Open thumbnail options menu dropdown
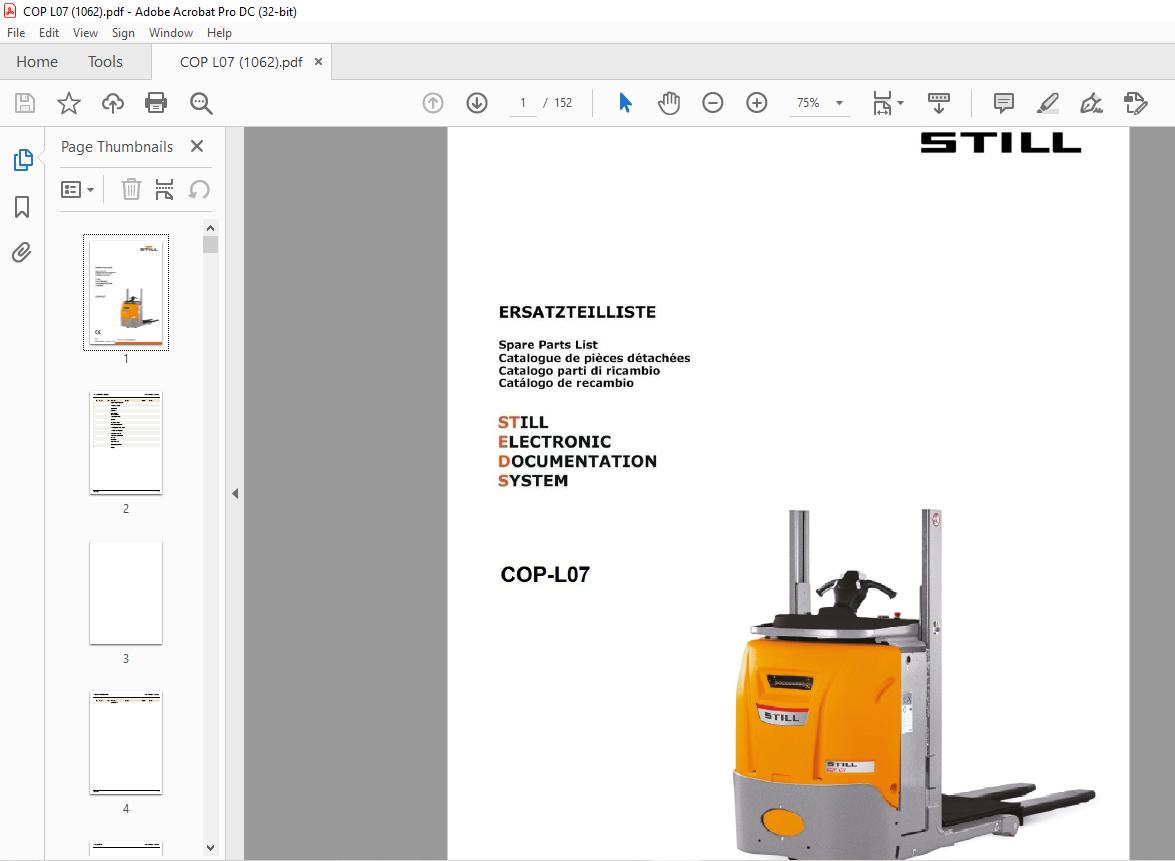 (77, 190)
